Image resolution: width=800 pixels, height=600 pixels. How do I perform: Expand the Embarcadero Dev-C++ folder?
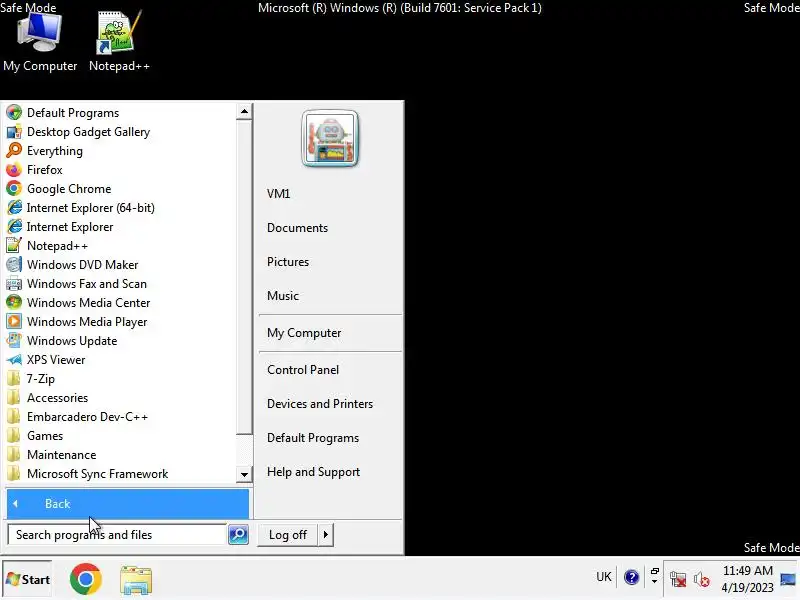pos(77,417)
